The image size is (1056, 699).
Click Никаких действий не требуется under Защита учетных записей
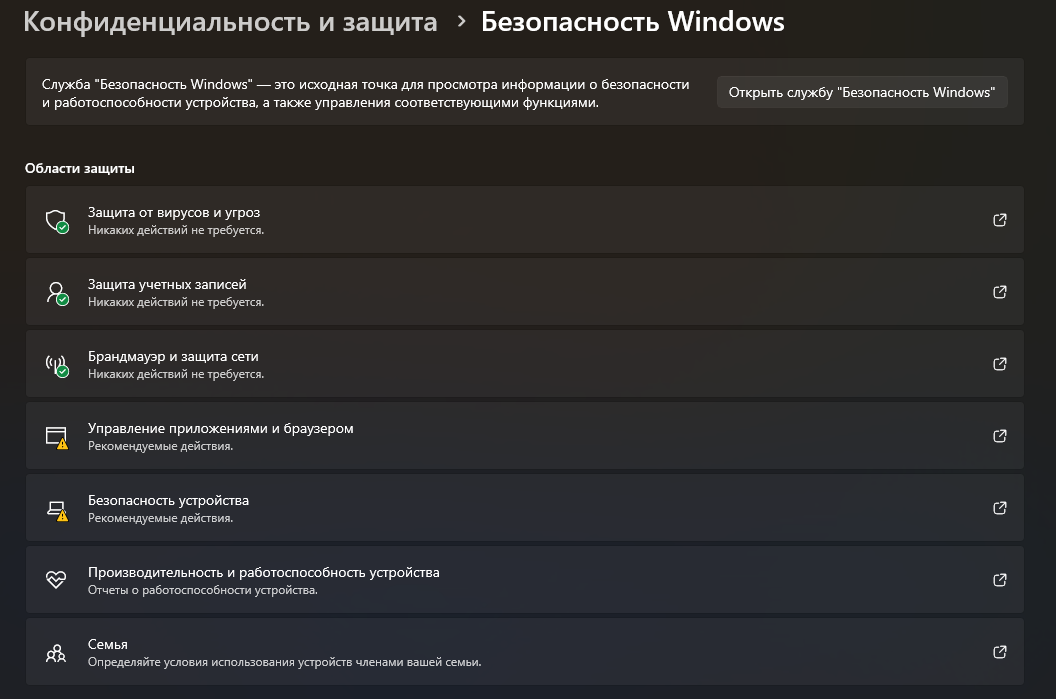coord(176,302)
